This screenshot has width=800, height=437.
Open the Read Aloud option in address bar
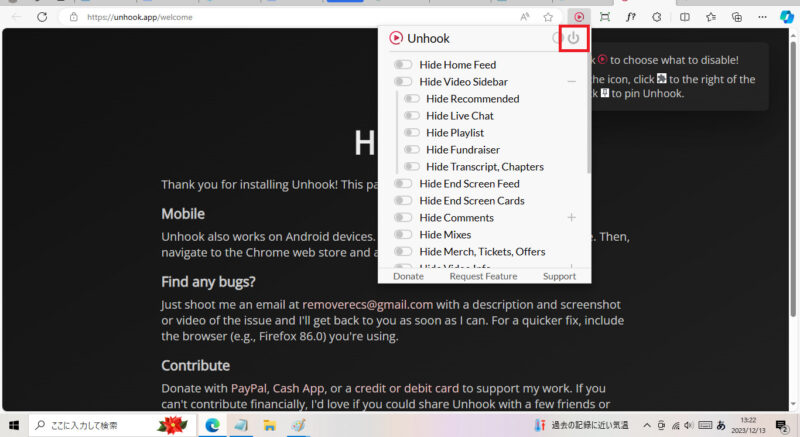[x=524, y=17]
